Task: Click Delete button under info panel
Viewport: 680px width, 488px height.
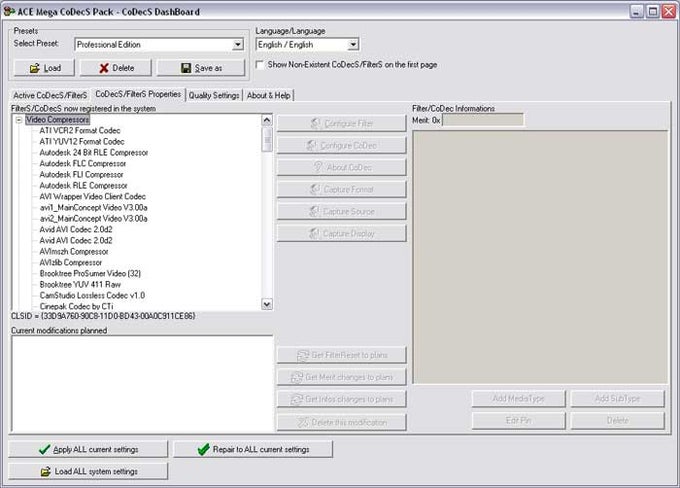Action: (x=618, y=420)
